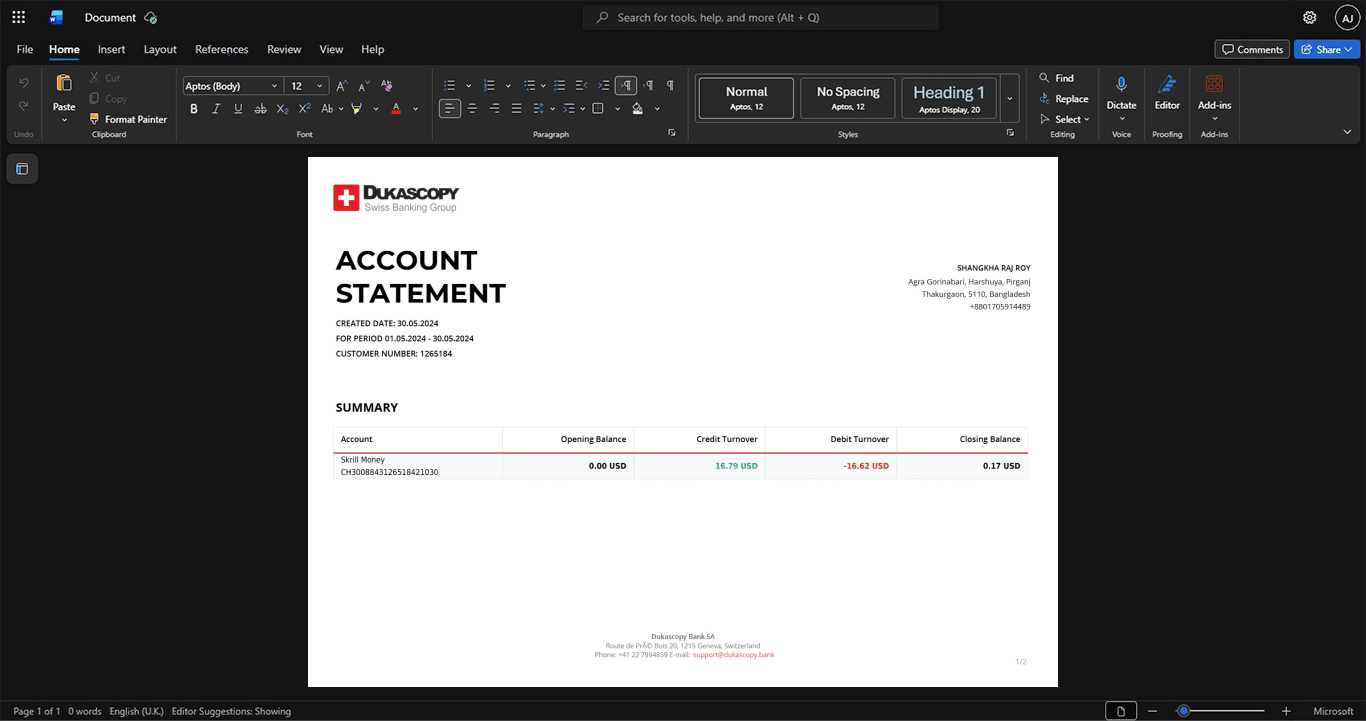Switch to the View tab
Image resolution: width=1366 pixels, height=721 pixels.
[331, 49]
